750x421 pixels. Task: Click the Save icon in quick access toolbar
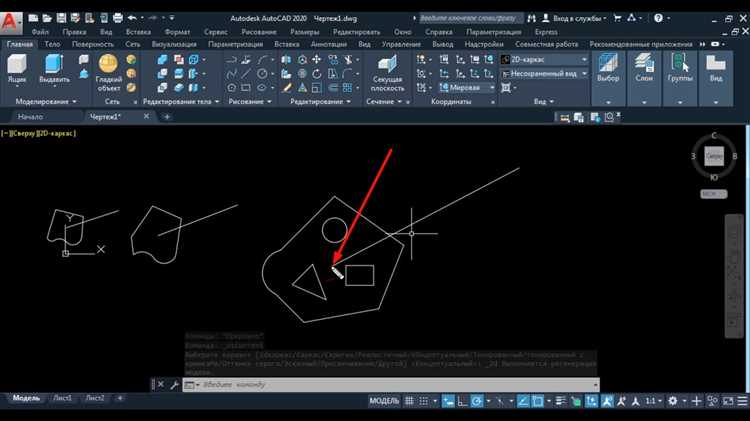point(61,18)
